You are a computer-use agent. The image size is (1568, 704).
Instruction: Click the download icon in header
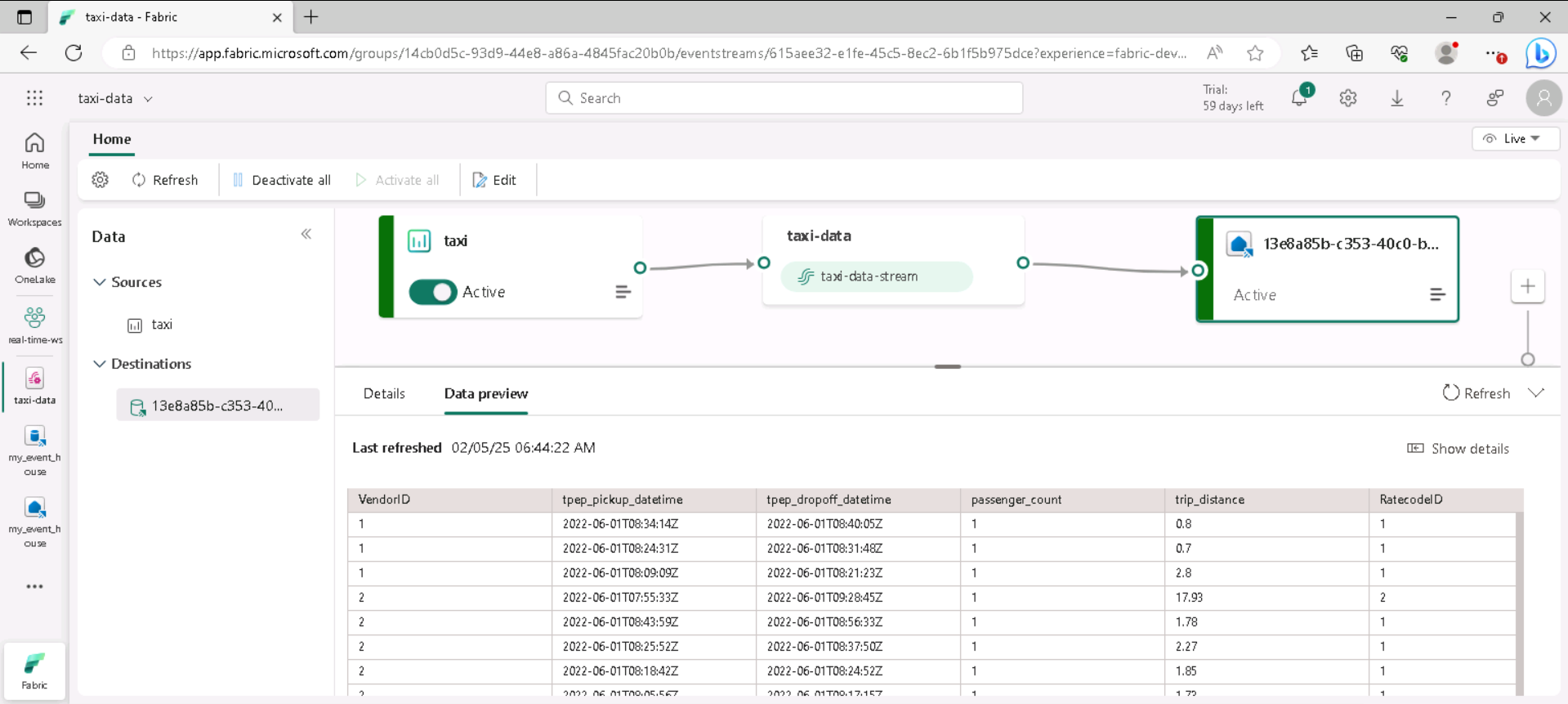tap(1397, 98)
